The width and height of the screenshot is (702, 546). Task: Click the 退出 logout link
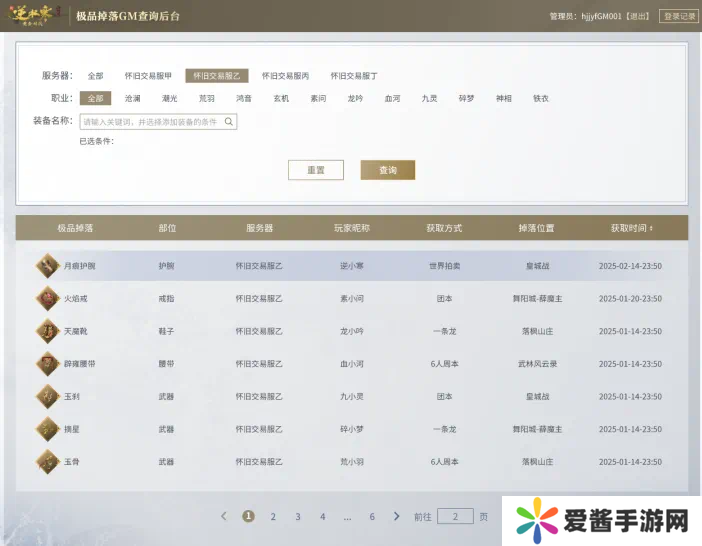point(638,16)
